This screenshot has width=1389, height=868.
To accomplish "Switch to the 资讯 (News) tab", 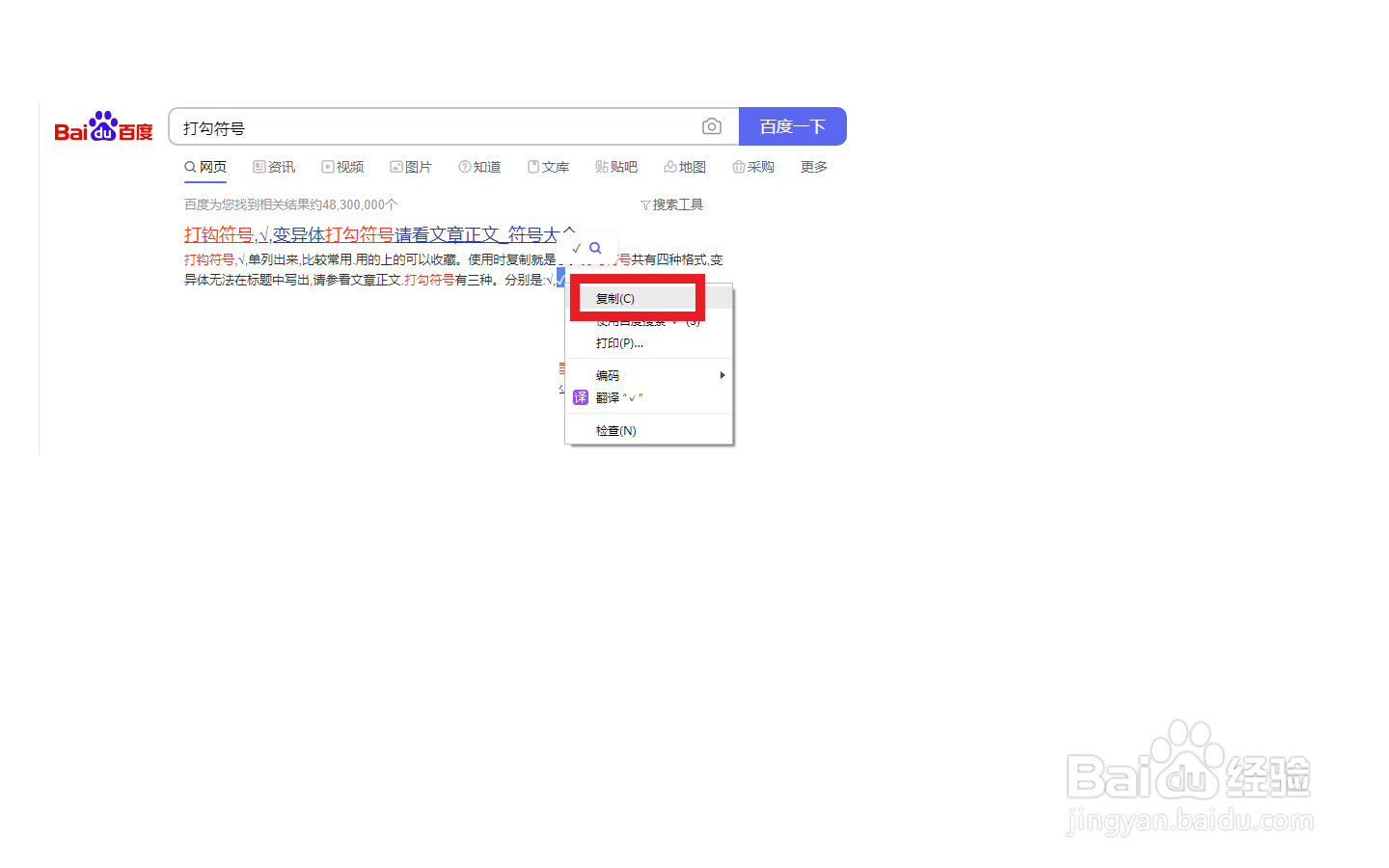I will 274,166.
